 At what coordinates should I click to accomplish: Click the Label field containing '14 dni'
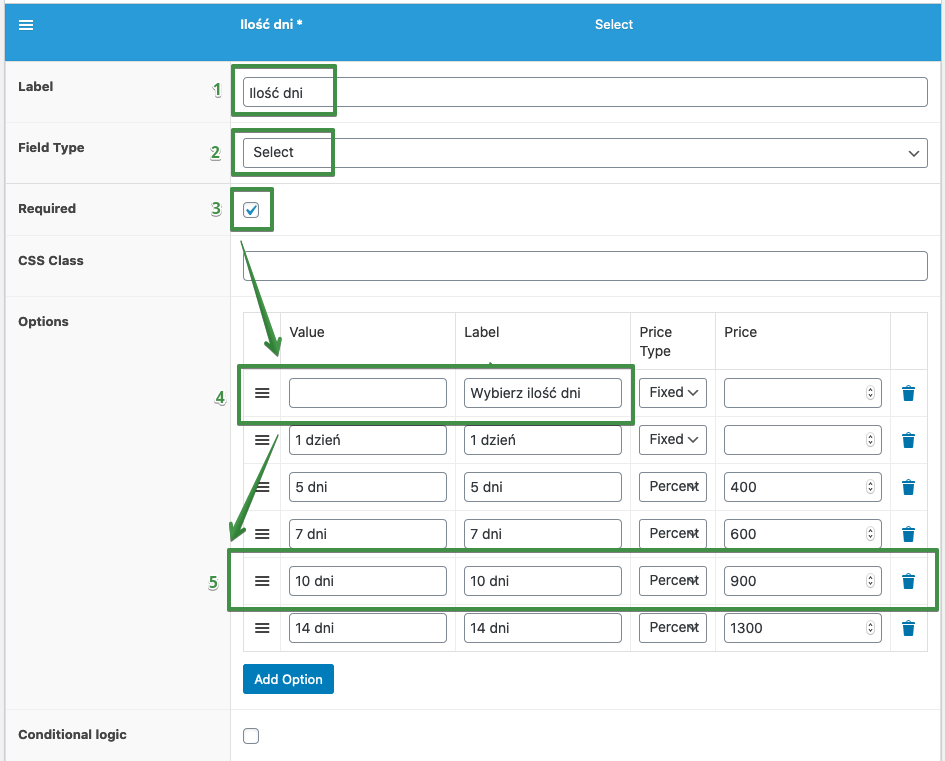point(542,628)
